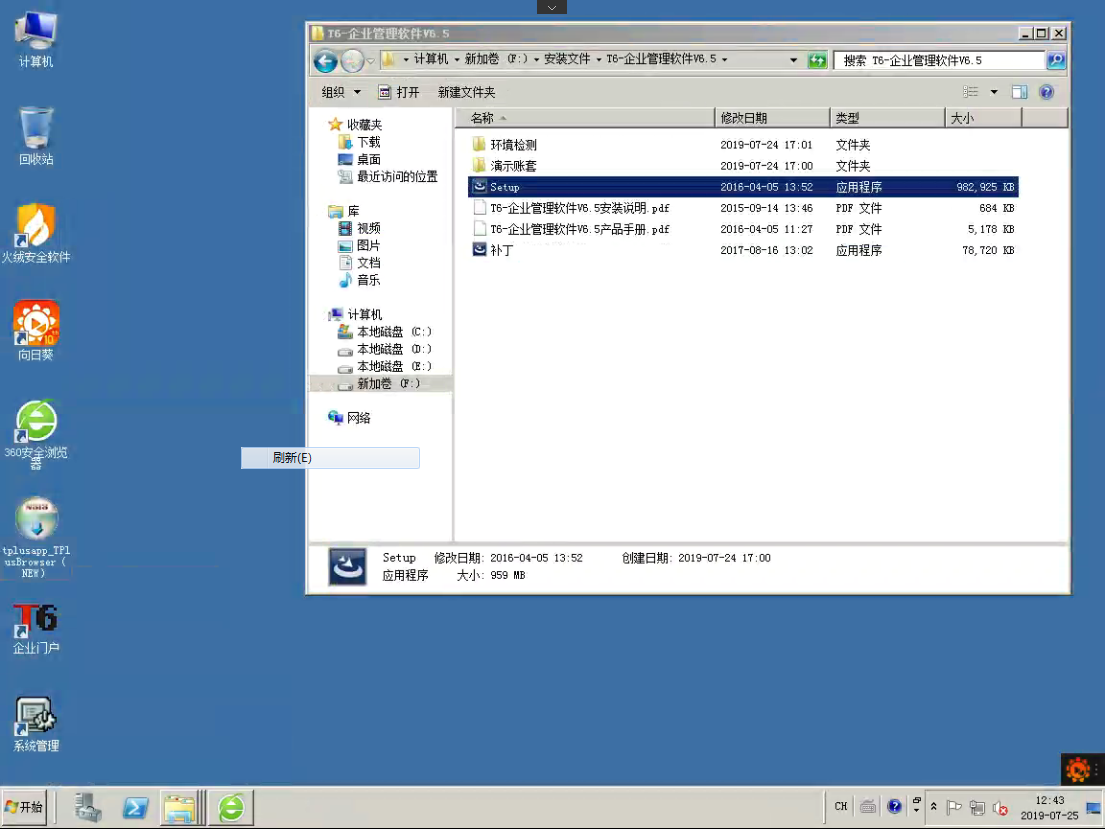Click the search magnifier icon

1056,61
